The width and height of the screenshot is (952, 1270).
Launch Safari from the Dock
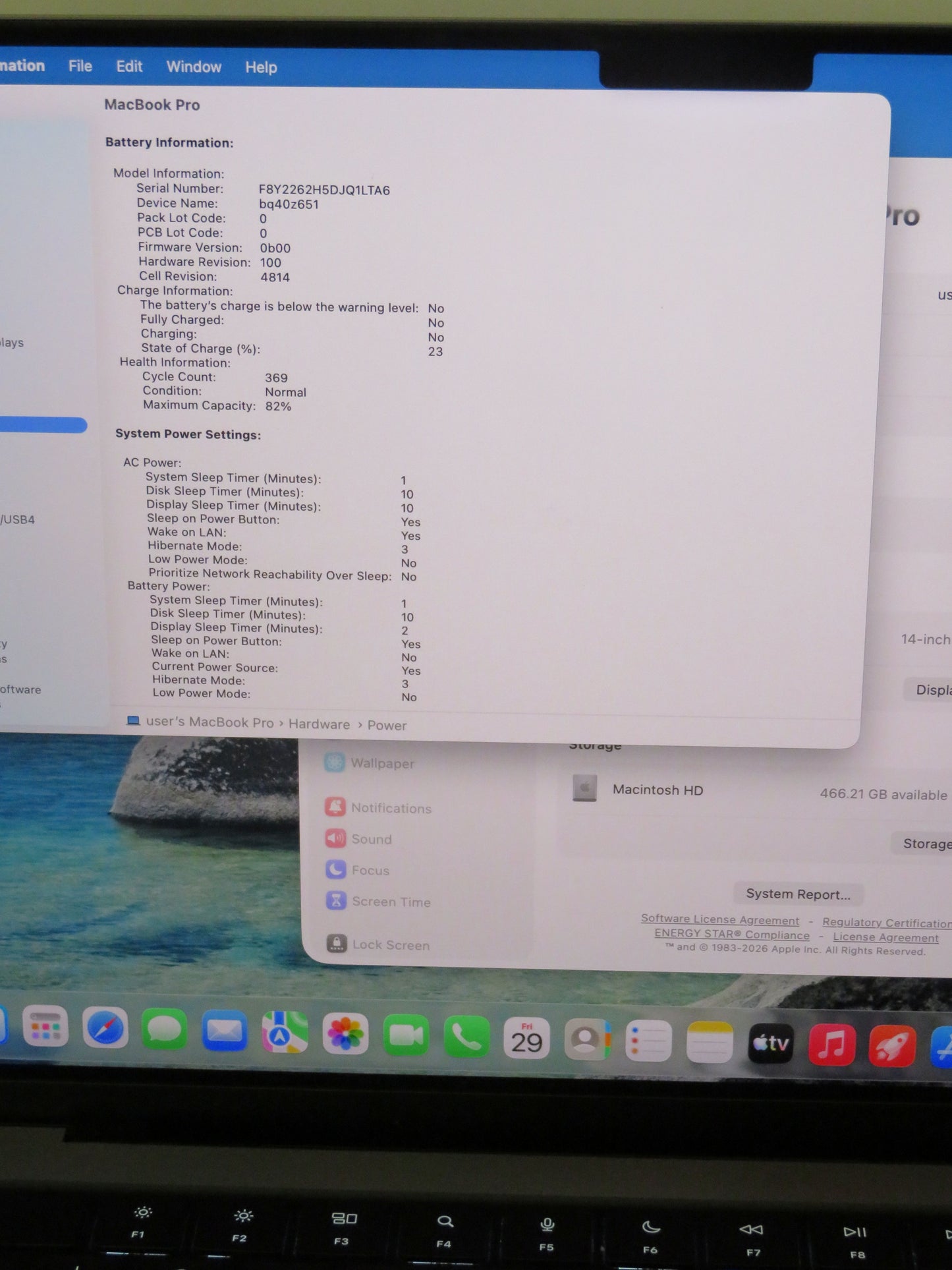click(x=105, y=1027)
